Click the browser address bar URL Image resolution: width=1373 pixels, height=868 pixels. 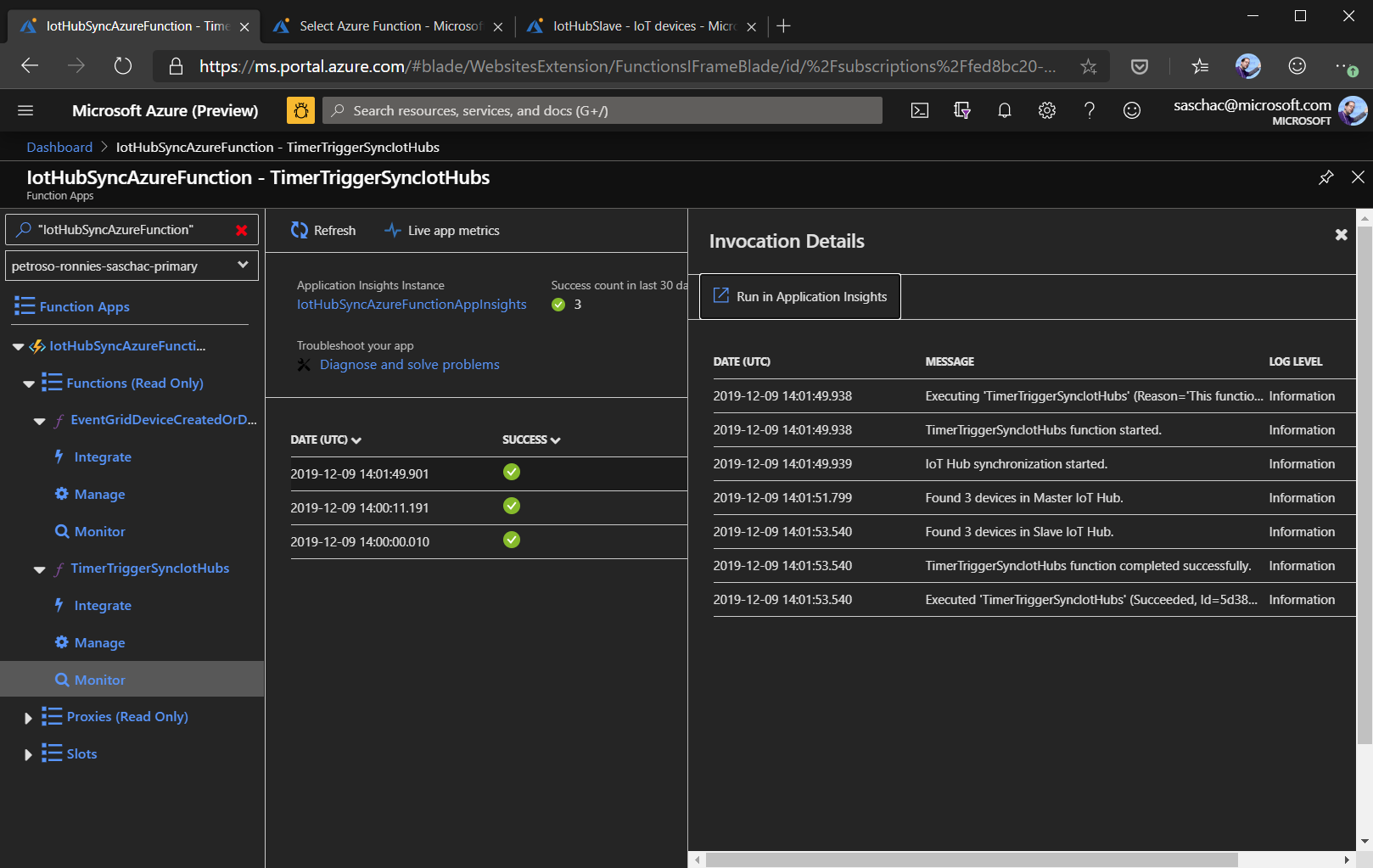coord(628,66)
